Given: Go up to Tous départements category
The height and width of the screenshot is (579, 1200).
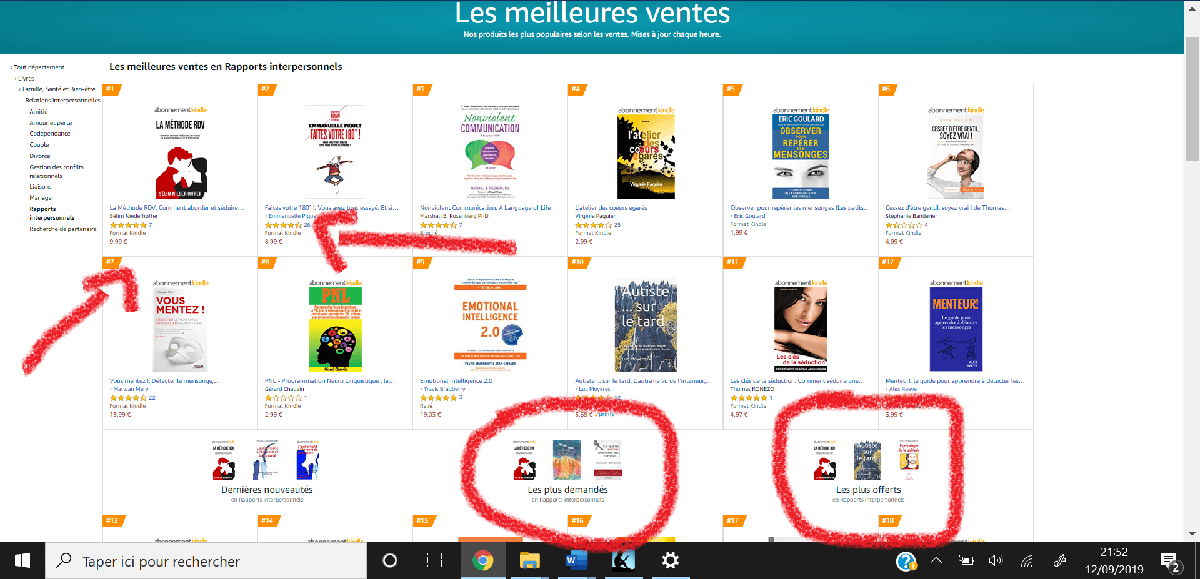Looking at the screenshot, I should click(x=37, y=66).
